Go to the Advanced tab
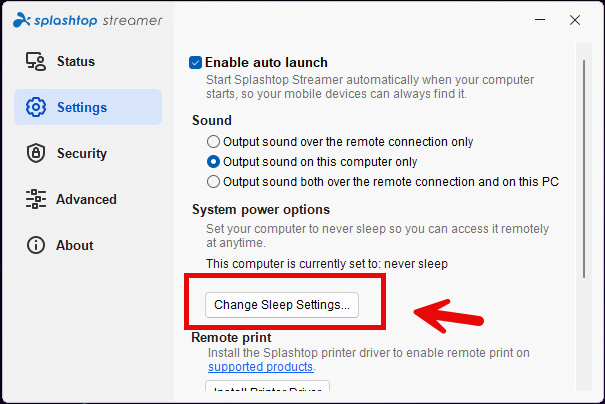The image size is (605, 404). 86,200
